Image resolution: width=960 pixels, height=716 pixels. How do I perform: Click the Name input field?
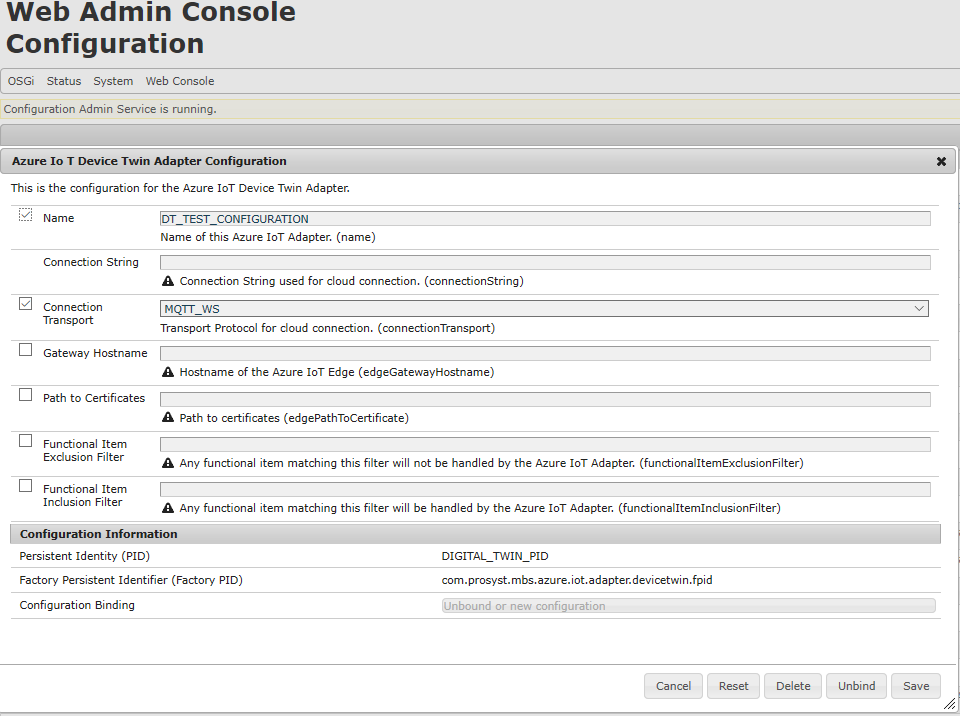click(545, 218)
